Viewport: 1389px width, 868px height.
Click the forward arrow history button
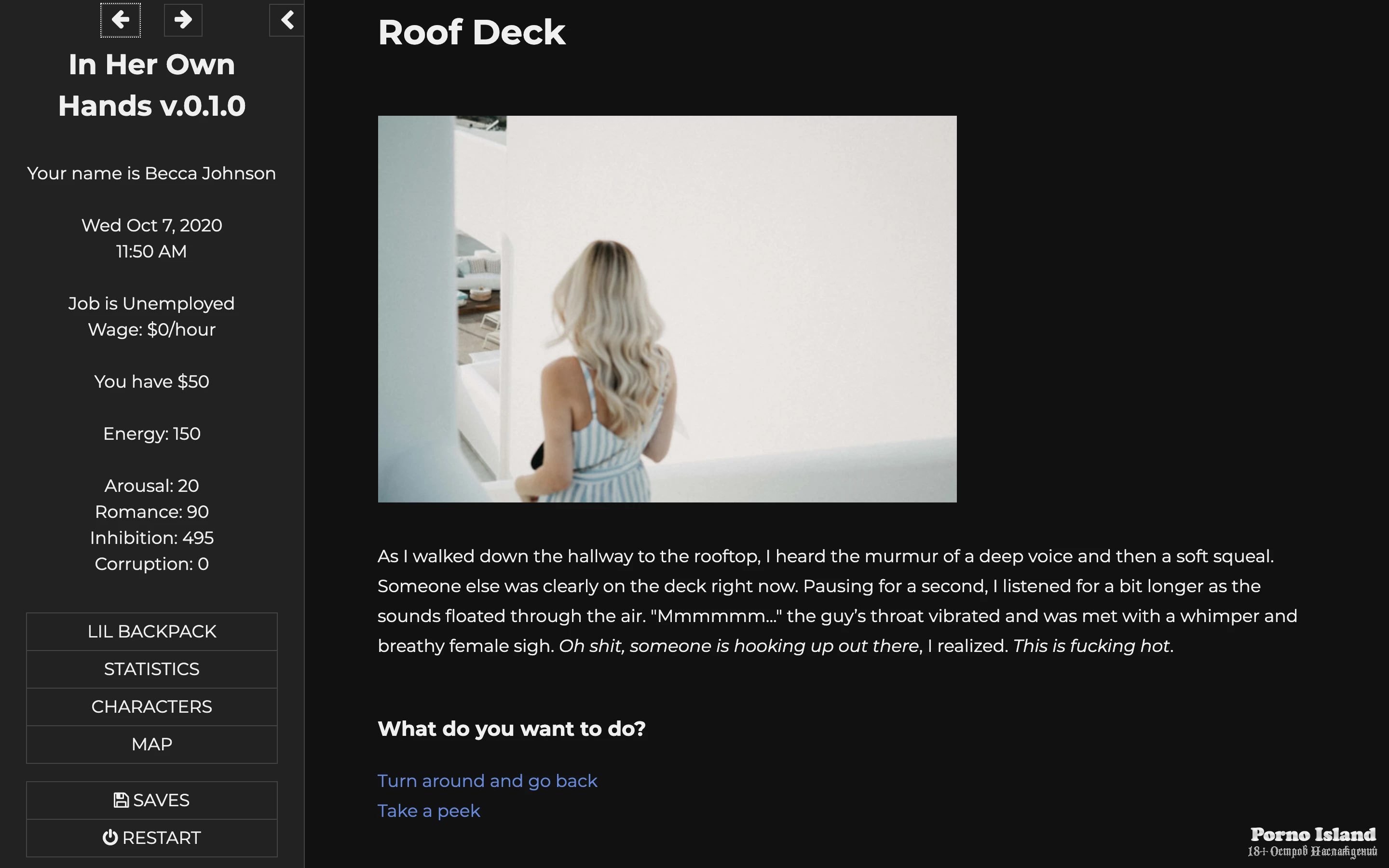pos(183,20)
